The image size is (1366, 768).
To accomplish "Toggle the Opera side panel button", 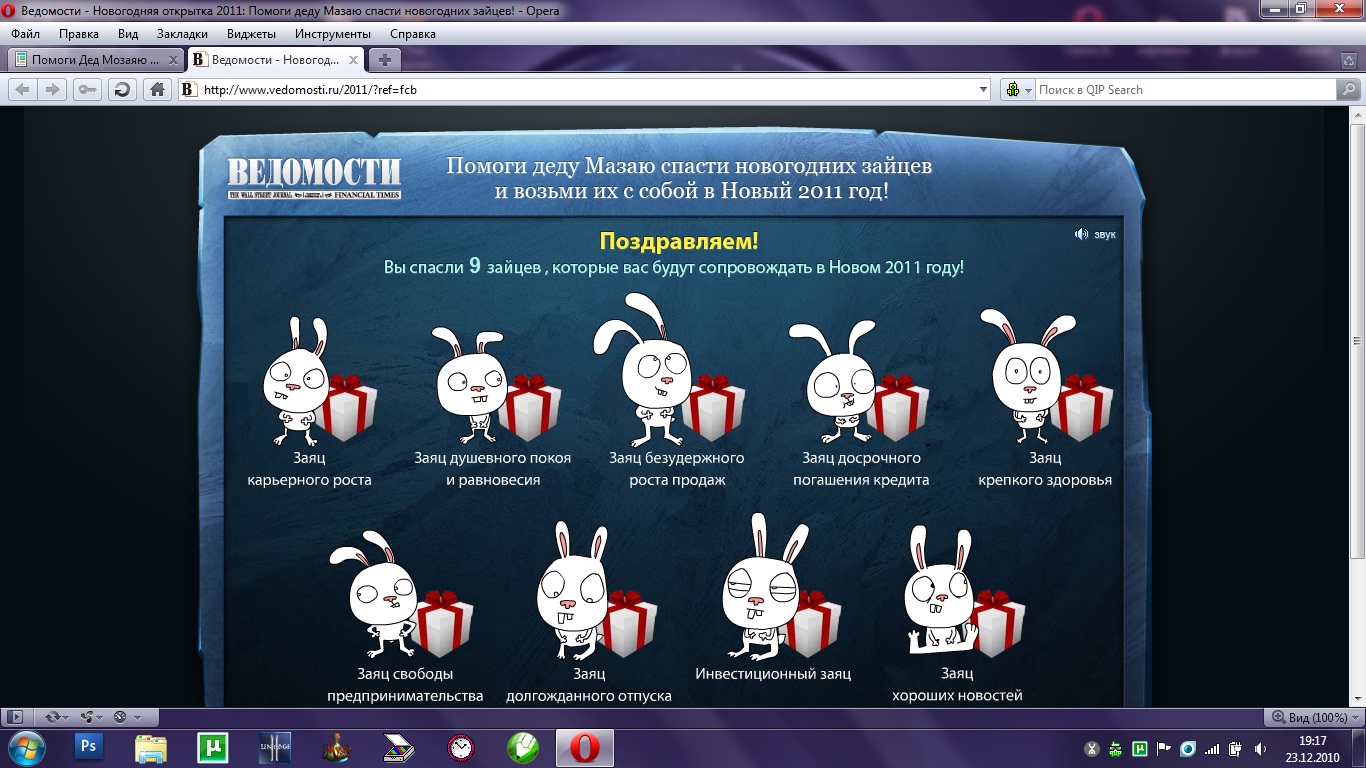I will pyautogui.click(x=14, y=717).
